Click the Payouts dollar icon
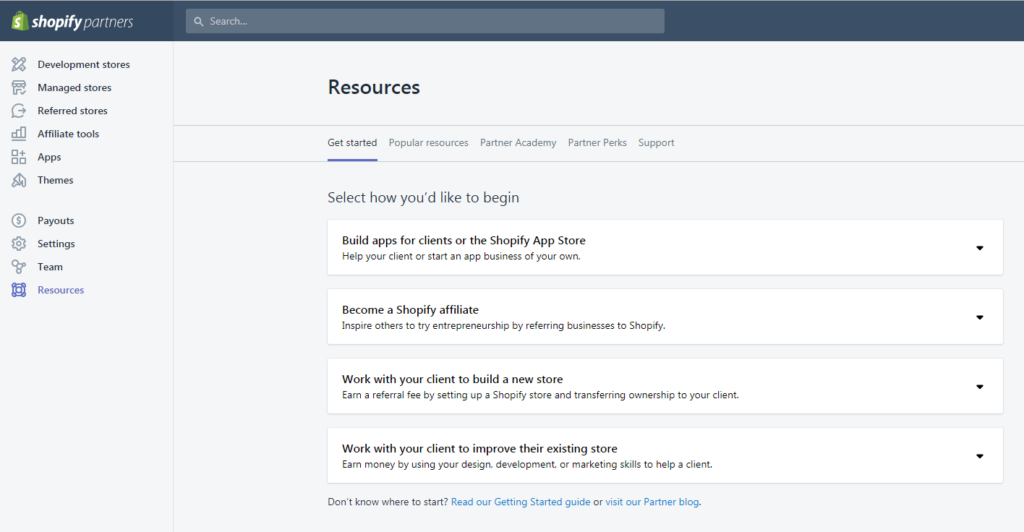1024x532 pixels. pos(19,221)
